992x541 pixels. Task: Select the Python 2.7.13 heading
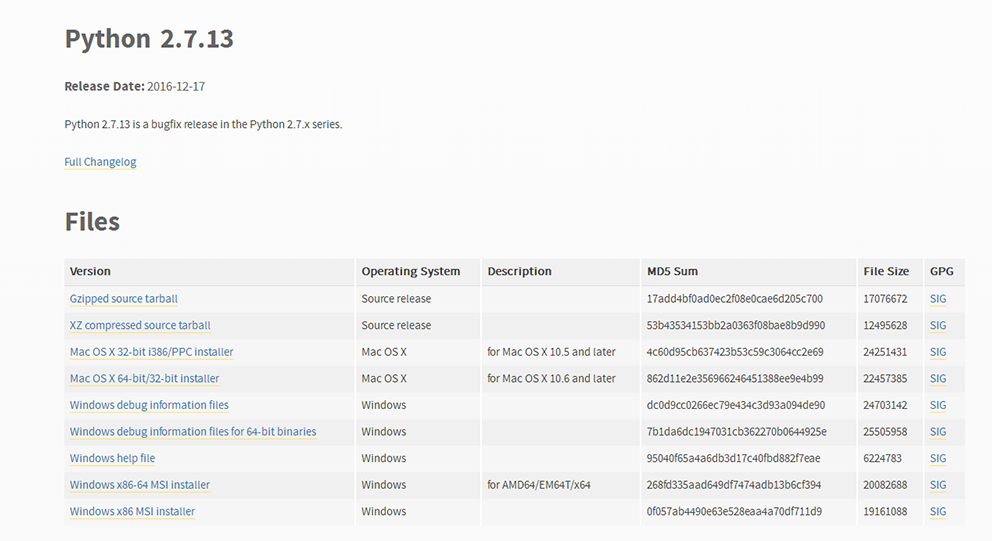pos(149,39)
